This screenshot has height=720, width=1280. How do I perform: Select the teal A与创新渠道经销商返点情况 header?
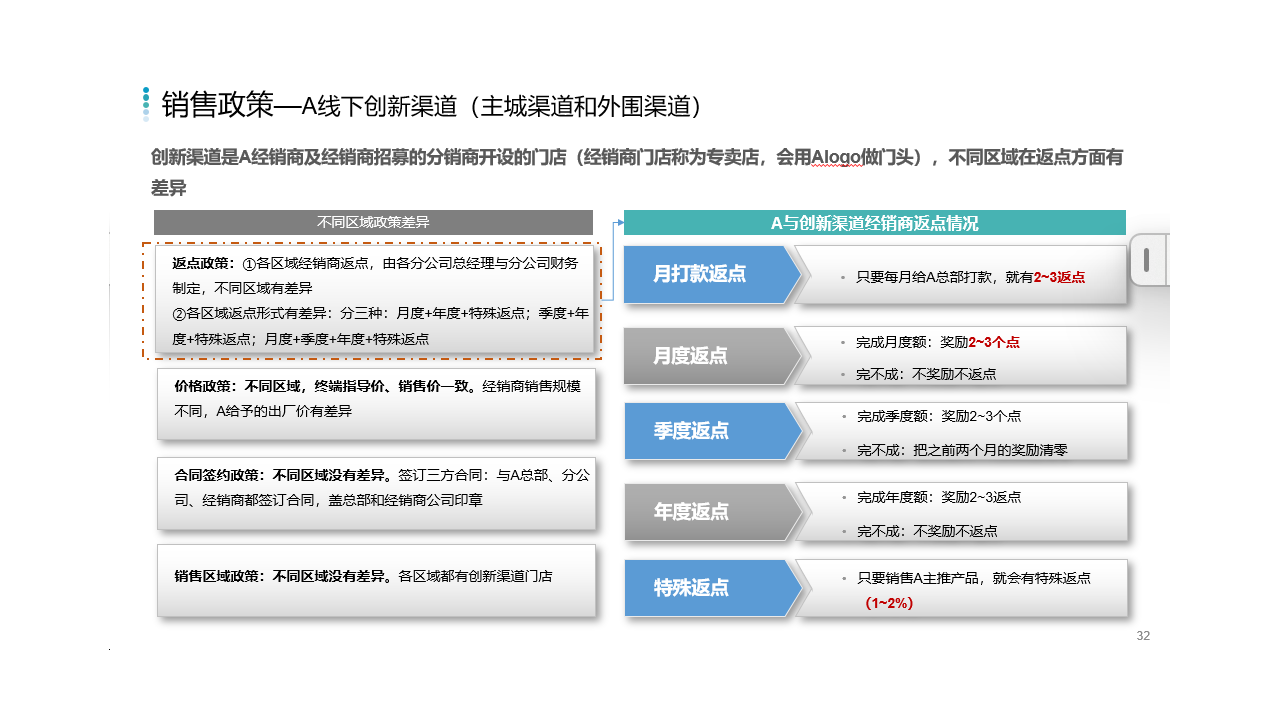(874, 223)
